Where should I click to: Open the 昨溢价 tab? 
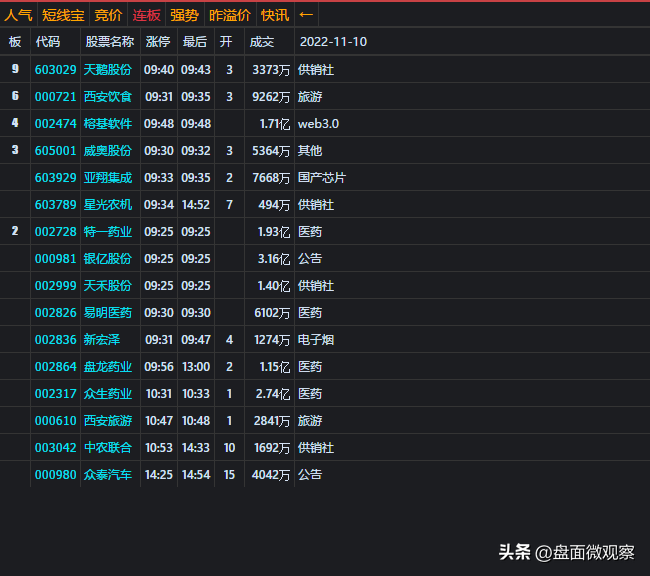(230, 15)
